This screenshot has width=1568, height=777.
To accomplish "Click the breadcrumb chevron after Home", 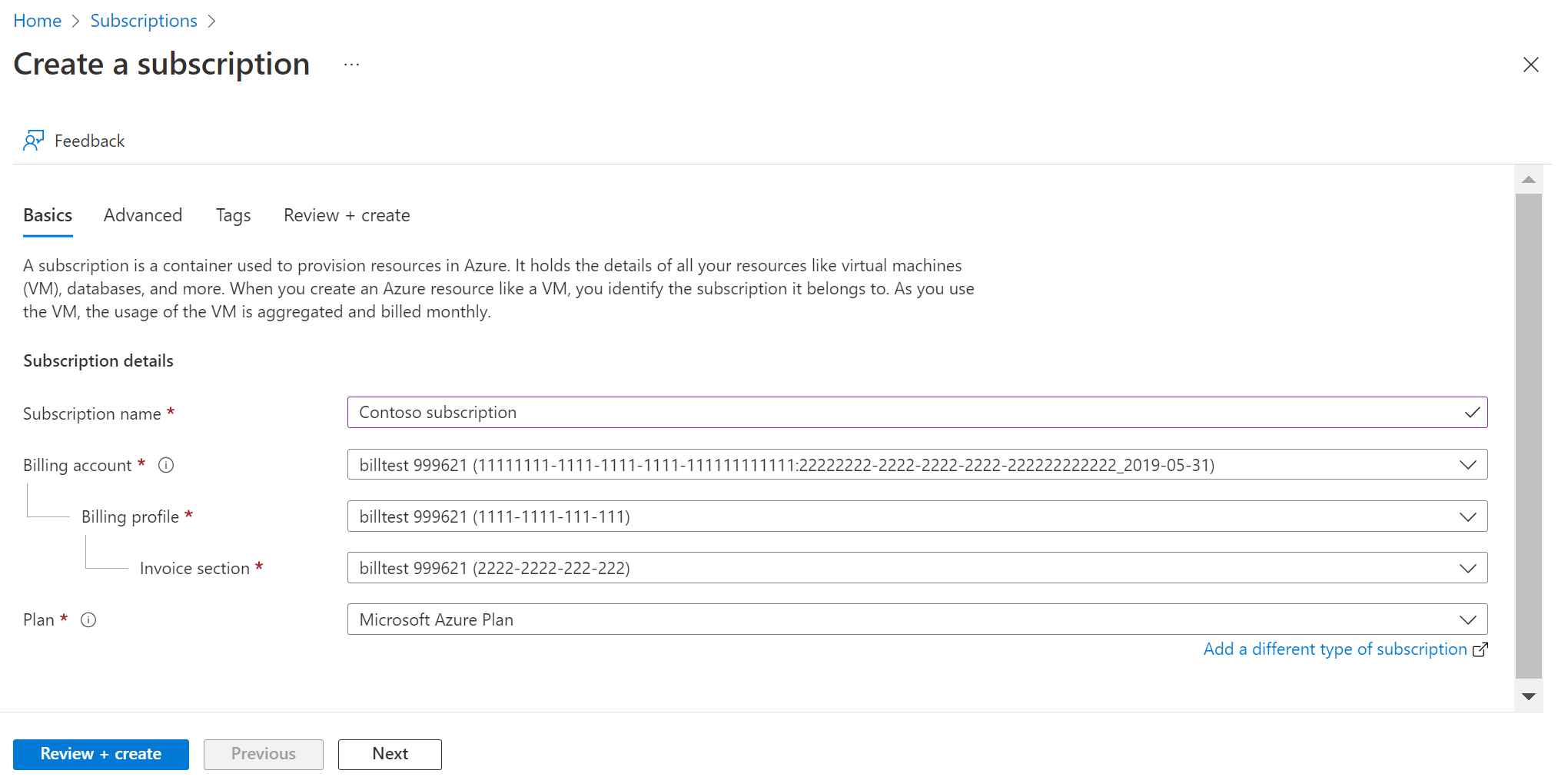I will (75, 21).
